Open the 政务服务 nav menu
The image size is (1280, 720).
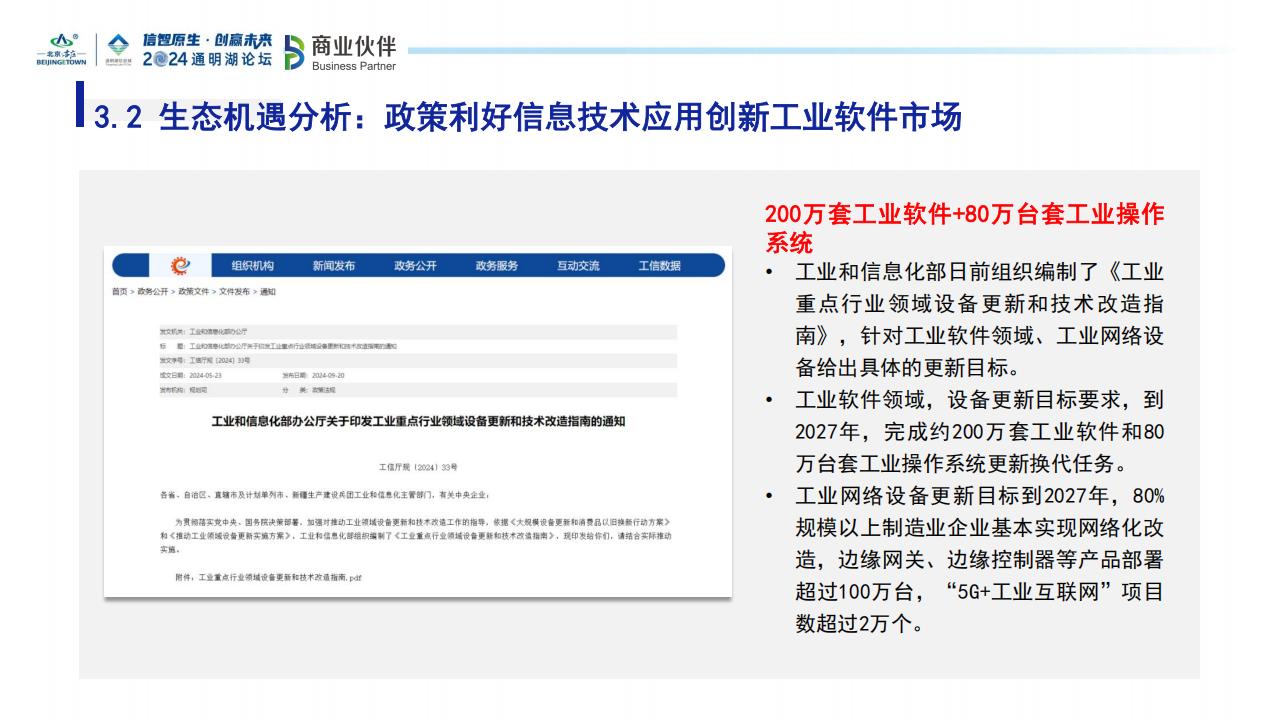pos(497,266)
